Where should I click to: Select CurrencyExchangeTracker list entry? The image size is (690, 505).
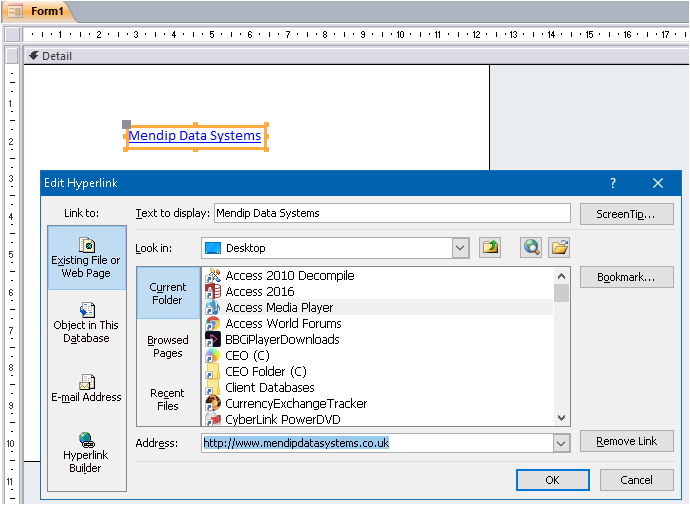click(x=378, y=403)
